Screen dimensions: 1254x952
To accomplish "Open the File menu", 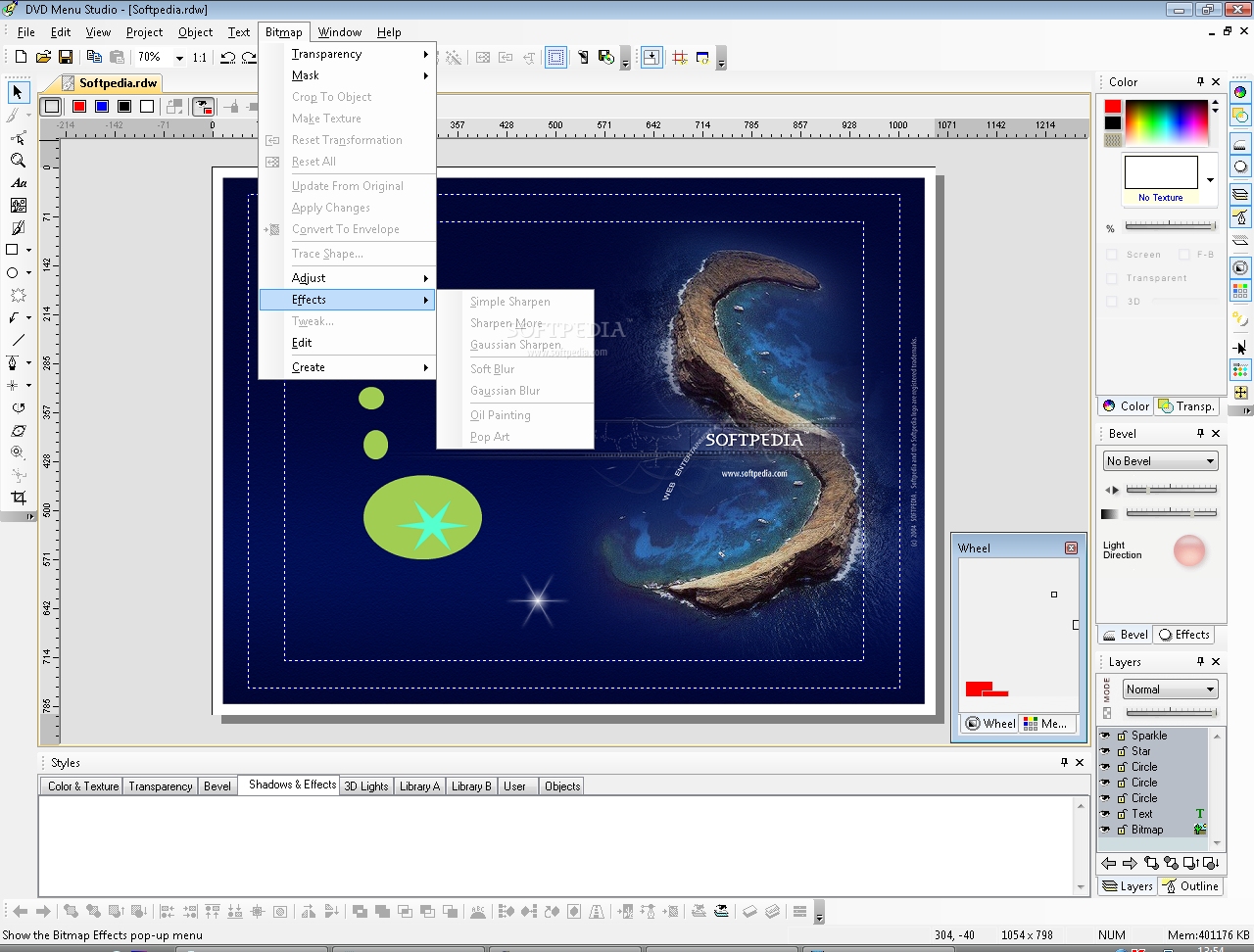I will [26, 32].
